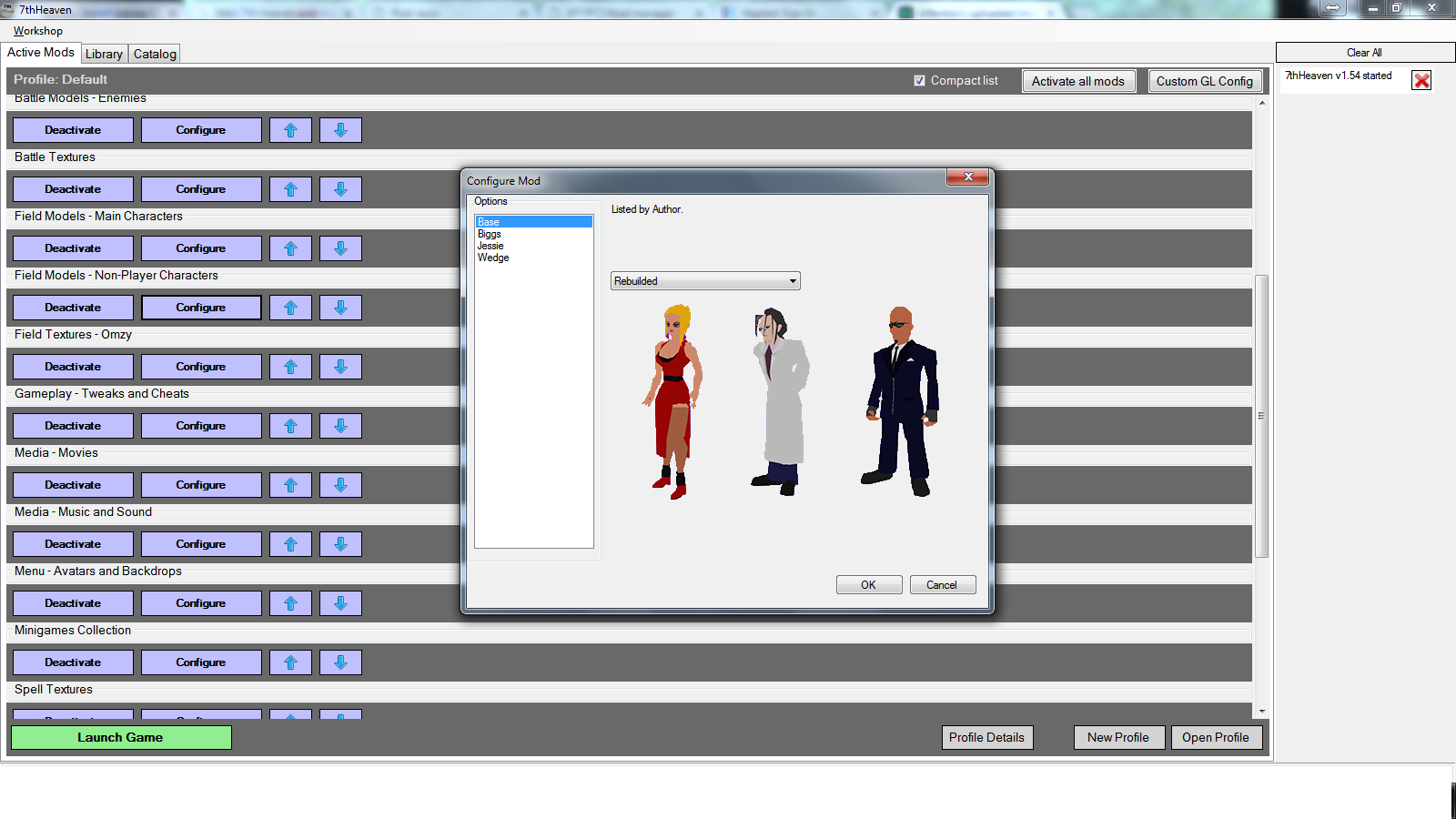The width and height of the screenshot is (1456, 819).
Task: Launch the game
Action: [121, 737]
